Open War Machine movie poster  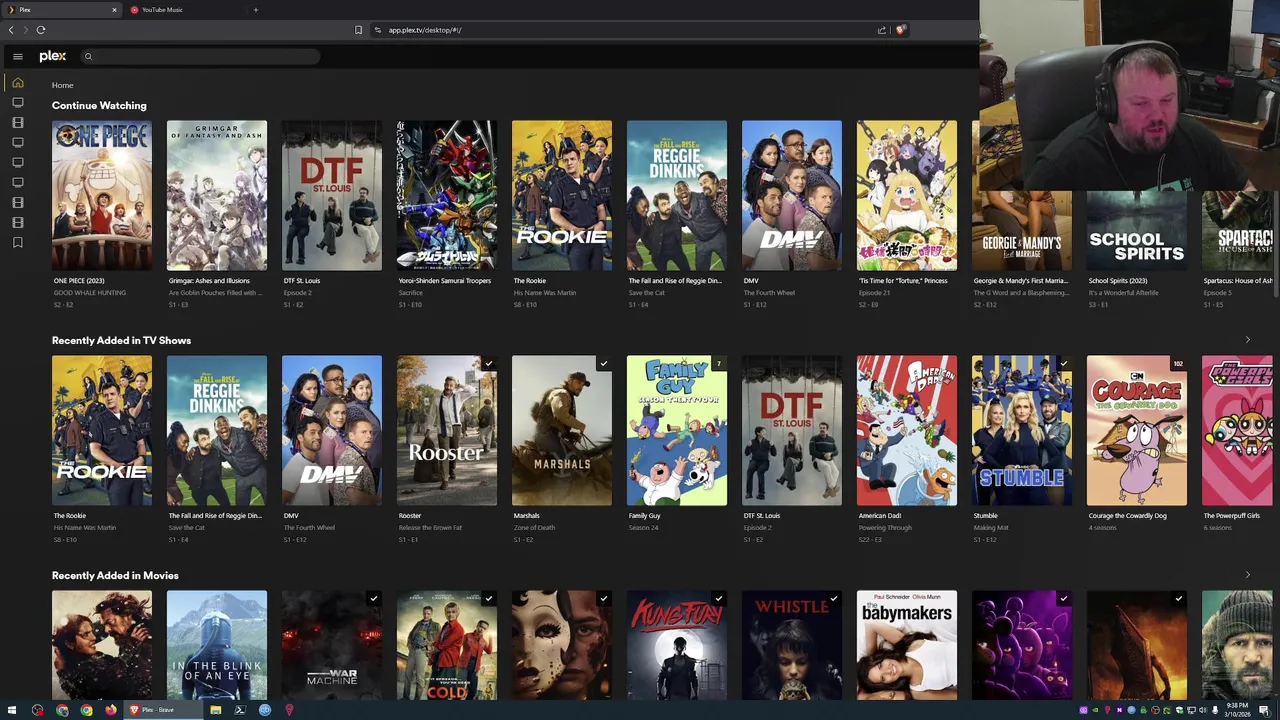[x=332, y=645]
